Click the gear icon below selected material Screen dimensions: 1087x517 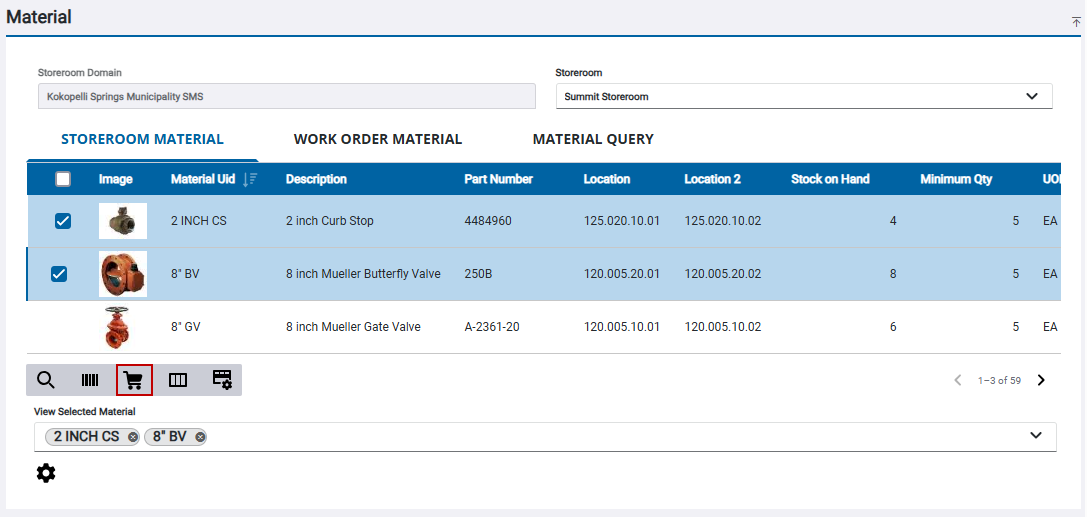46,473
